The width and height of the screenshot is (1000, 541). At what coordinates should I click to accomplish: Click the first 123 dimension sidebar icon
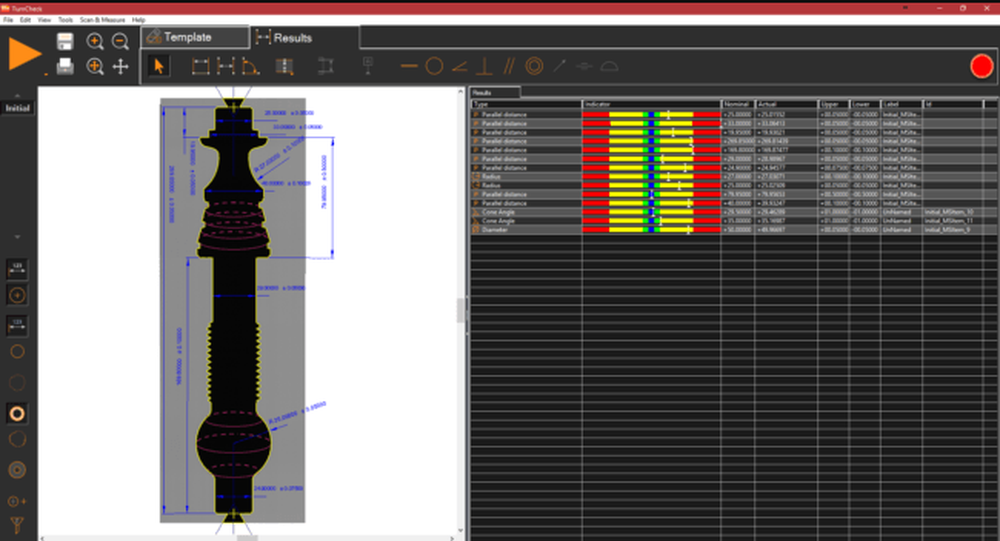(17, 269)
